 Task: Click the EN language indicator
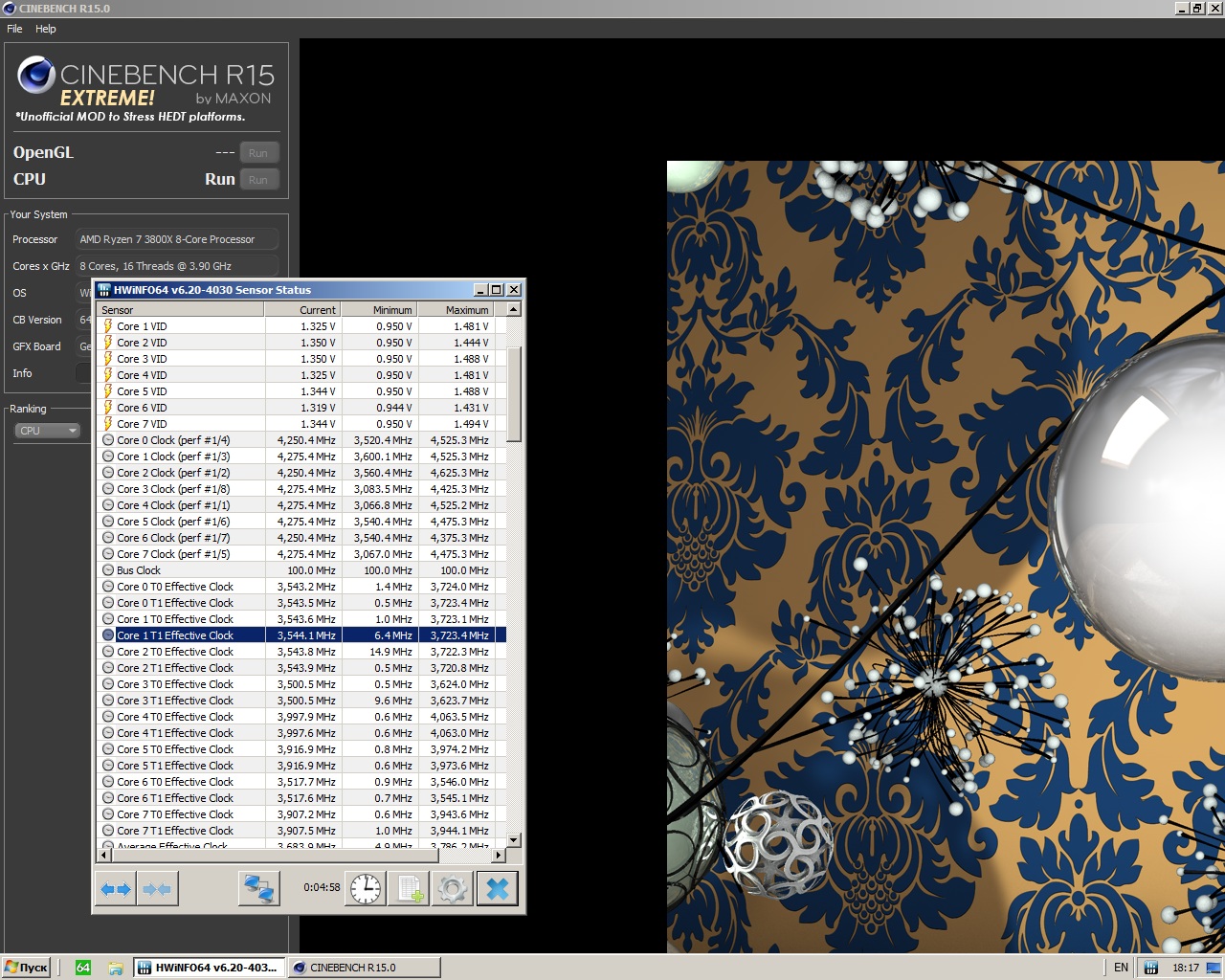click(1121, 968)
